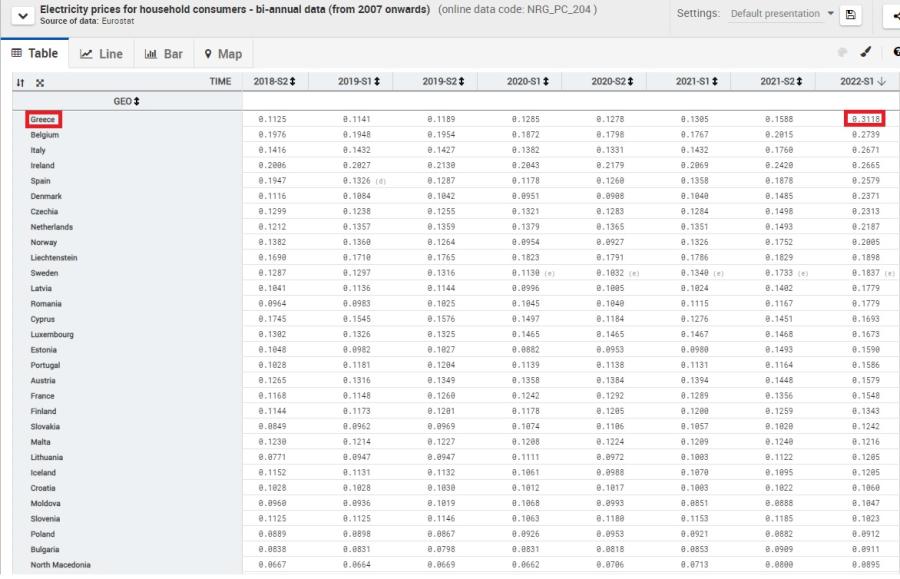Click the Sweden row label

pyautogui.click(x=44, y=273)
